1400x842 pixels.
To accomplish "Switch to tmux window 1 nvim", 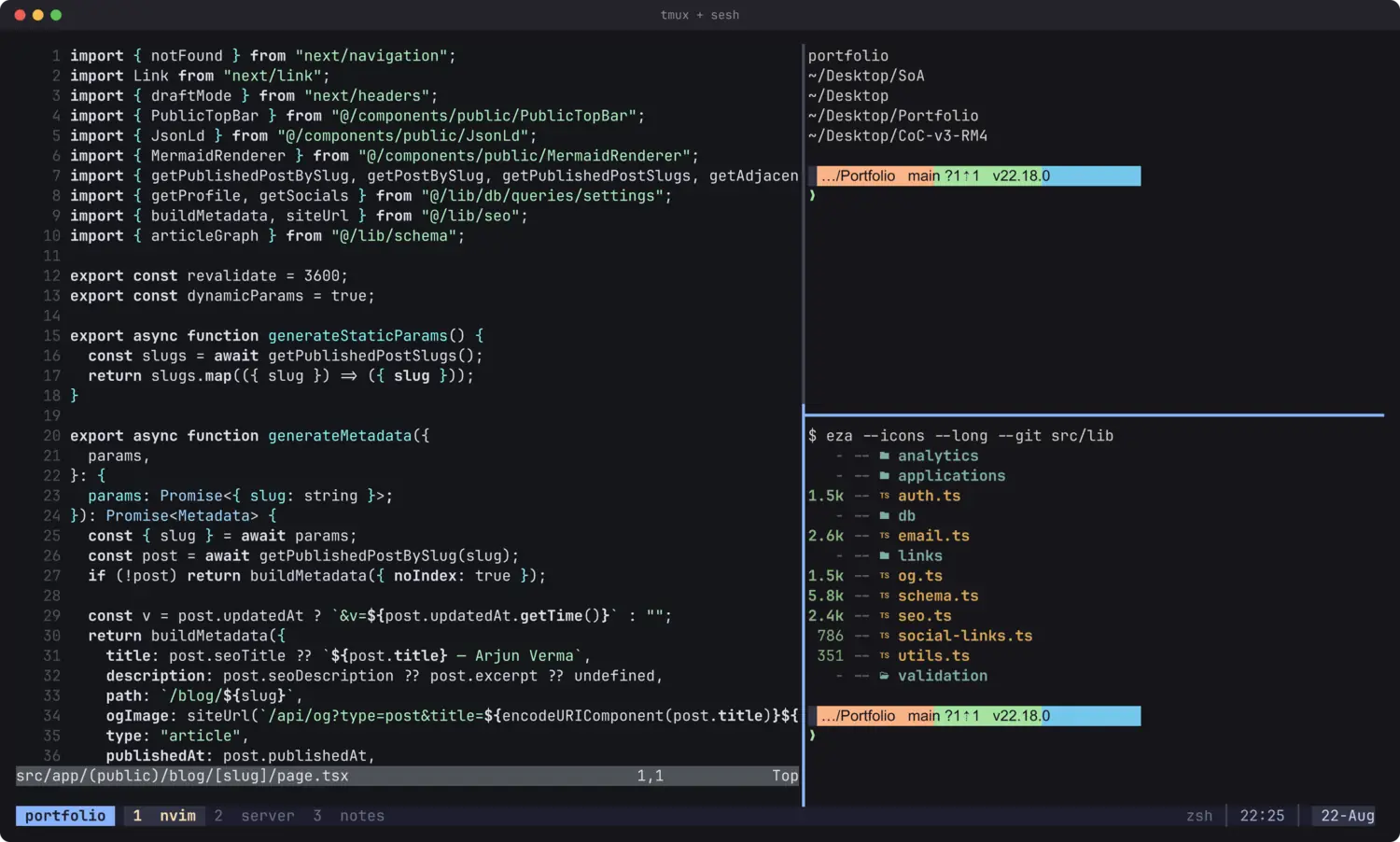I will pos(164,816).
